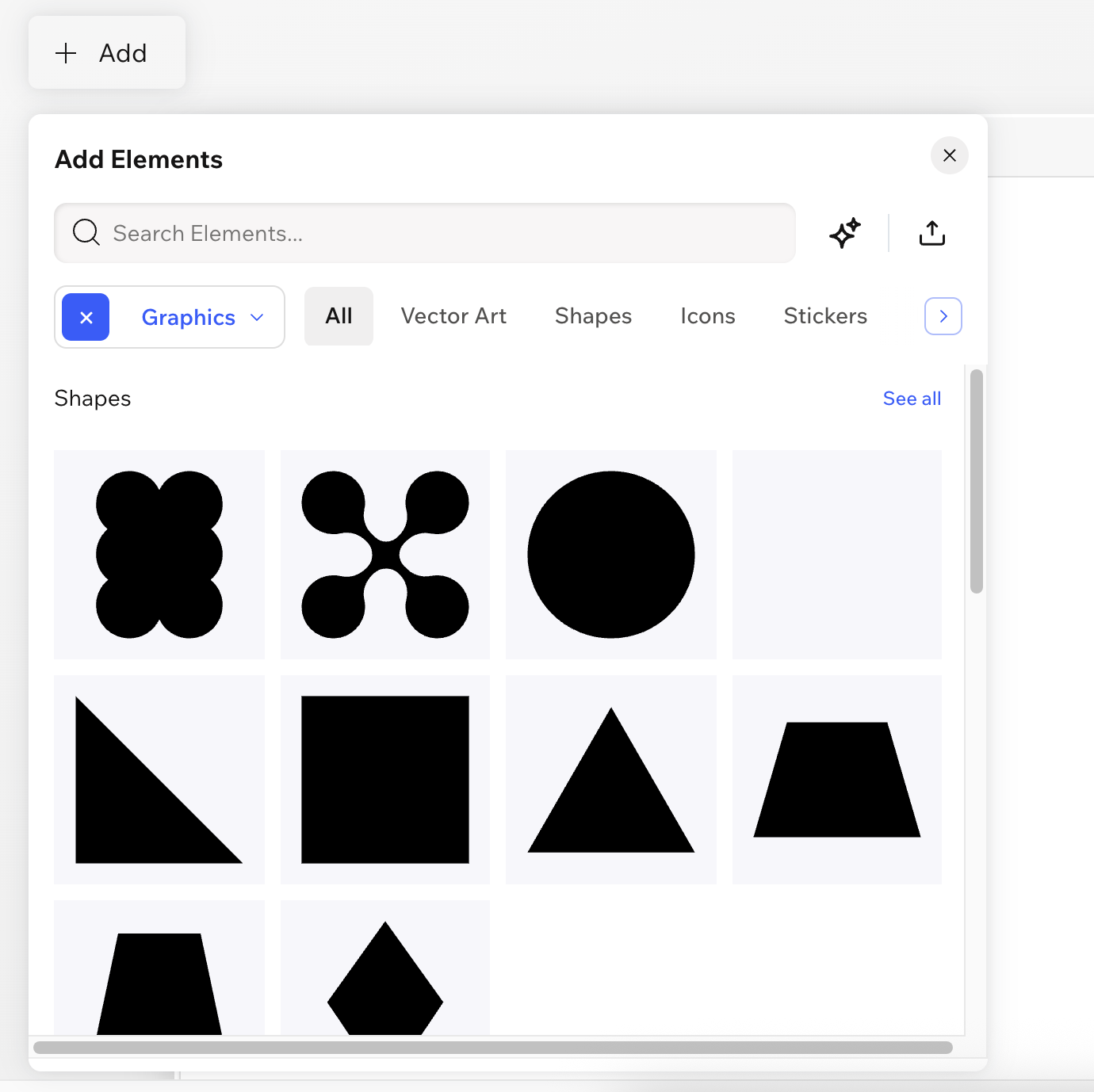Open the Icons tab
Viewport: 1094px width, 1092px height.
point(707,316)
